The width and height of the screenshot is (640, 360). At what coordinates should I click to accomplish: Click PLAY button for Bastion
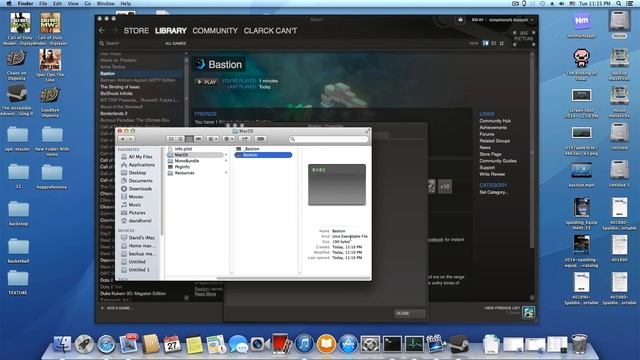[207, 82]
